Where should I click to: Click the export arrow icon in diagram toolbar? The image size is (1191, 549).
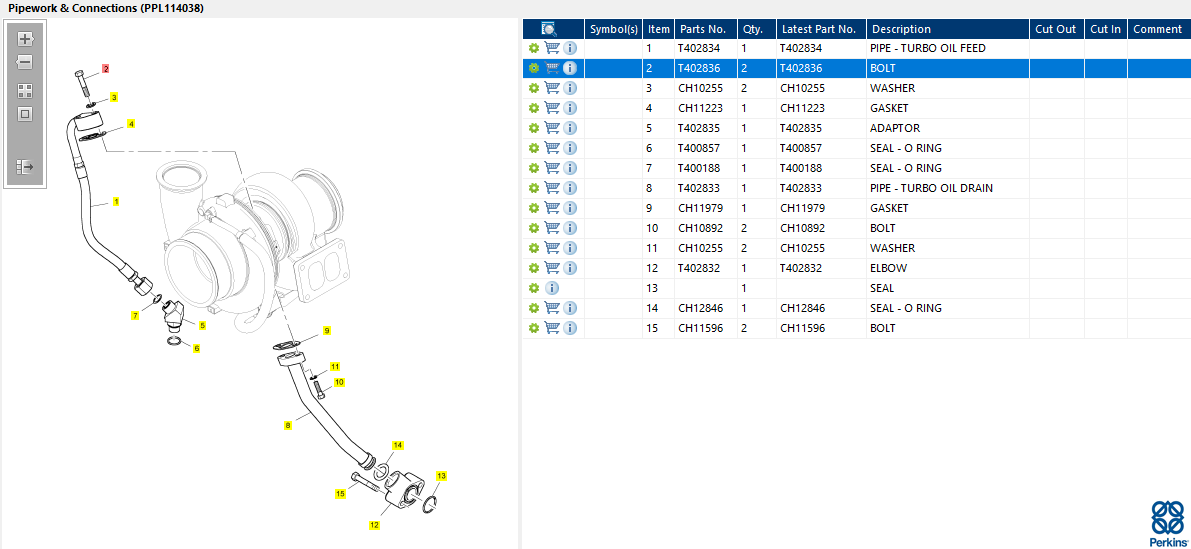(25, 166)
